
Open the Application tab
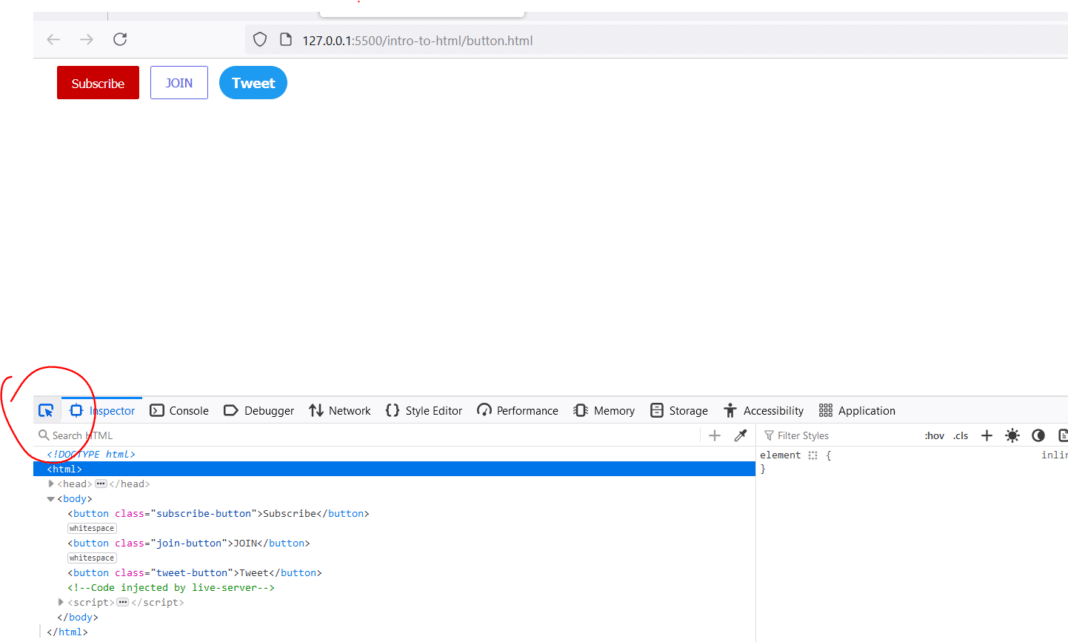pyautogui.click(x=857, y=411)
